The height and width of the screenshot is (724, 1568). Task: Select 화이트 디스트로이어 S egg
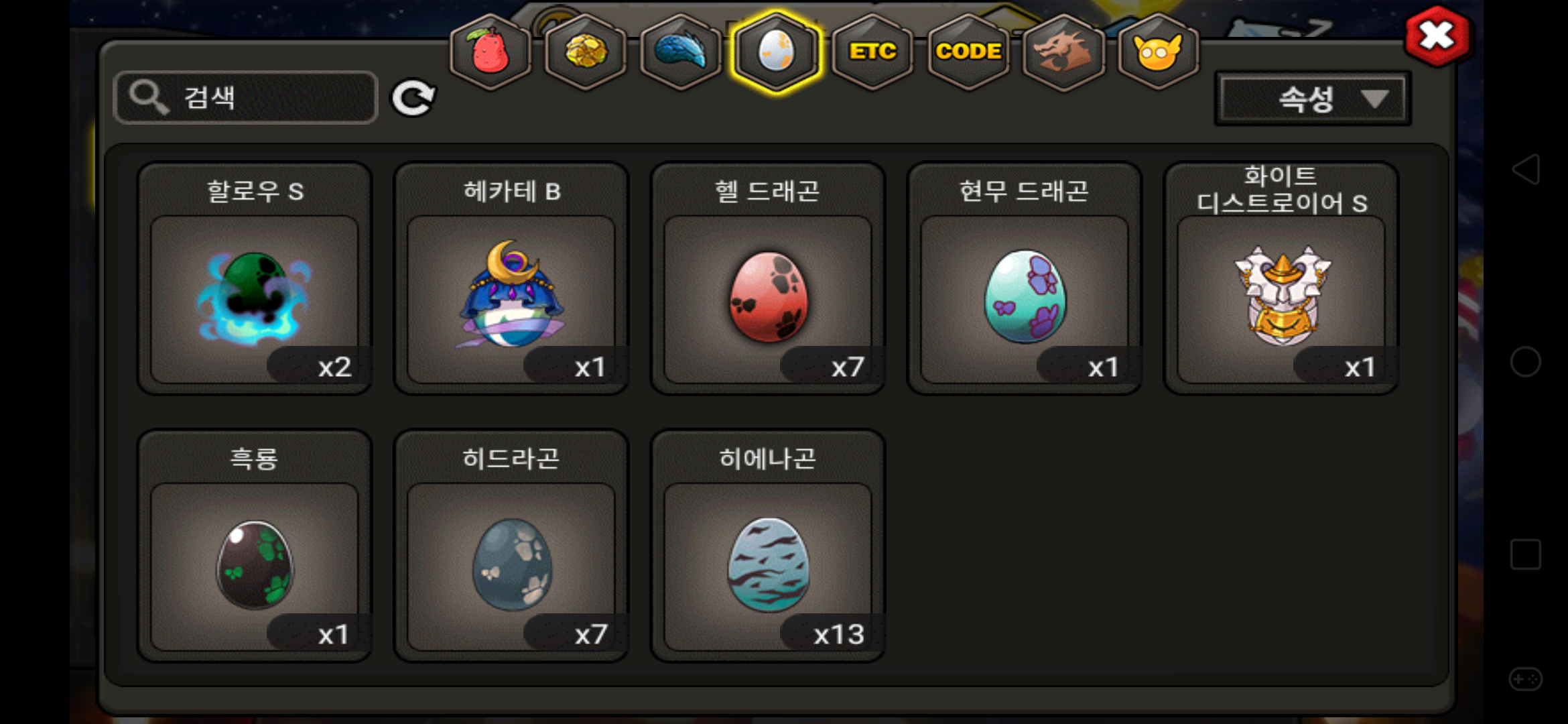(x=1281, y=279)
